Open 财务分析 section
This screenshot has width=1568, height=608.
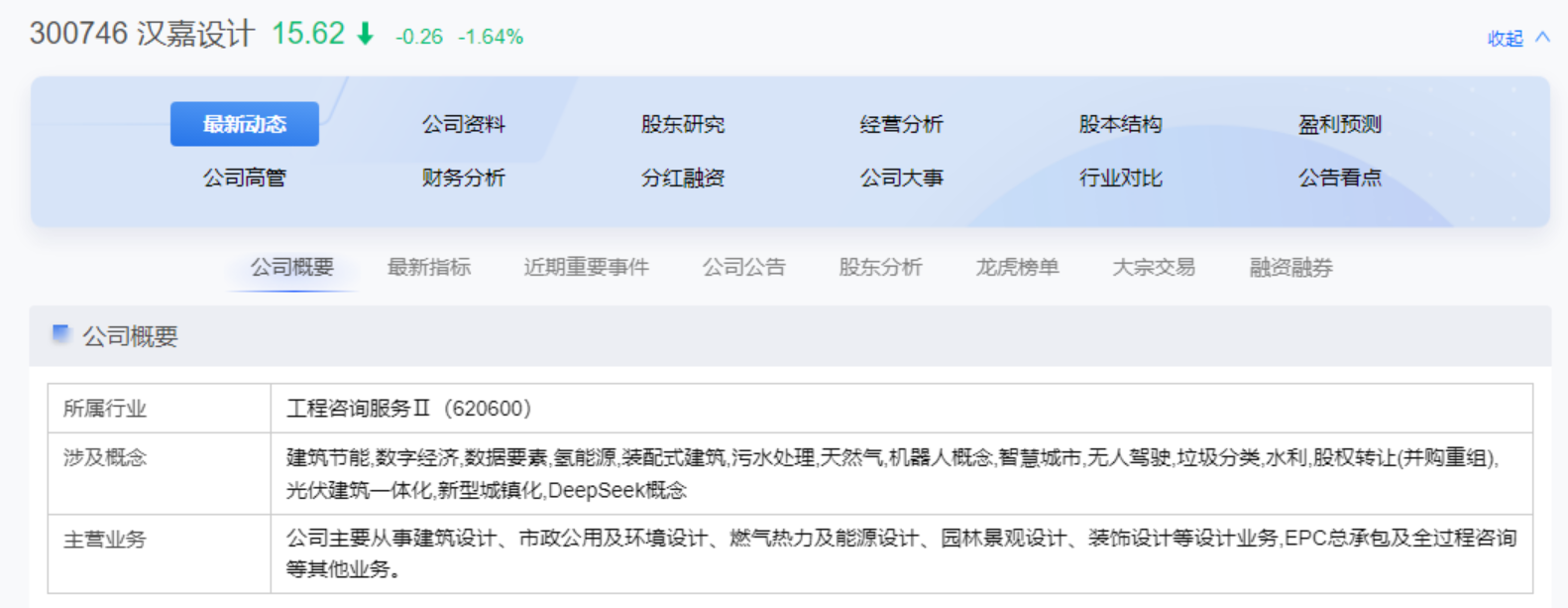464,178
